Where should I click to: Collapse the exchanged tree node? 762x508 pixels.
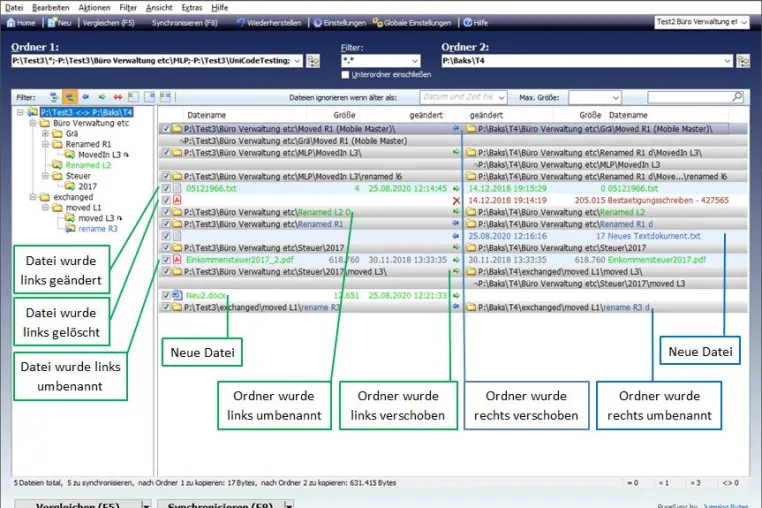tap(33, 197)
